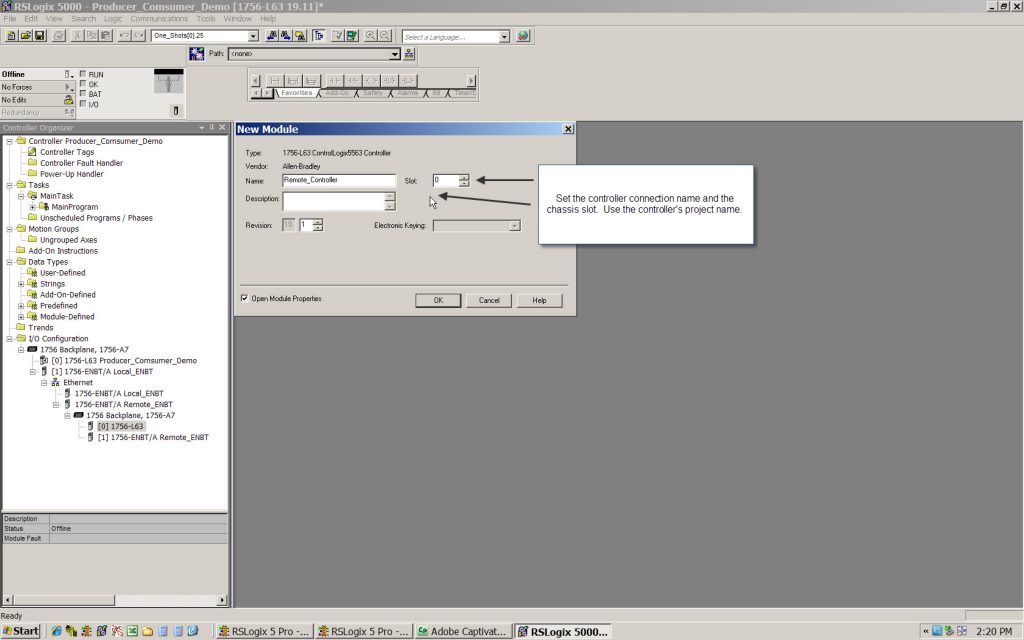Open the Offline controller status dropdown
The width and height of the screenshot is (1024, 640).
(68, 74)
